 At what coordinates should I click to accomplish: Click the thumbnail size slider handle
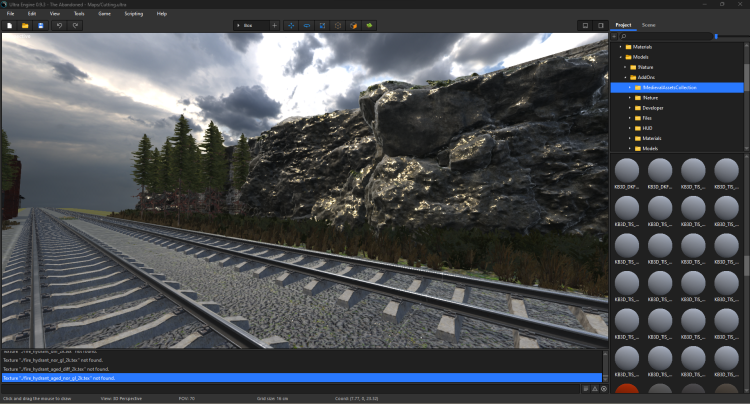point(716,36)
